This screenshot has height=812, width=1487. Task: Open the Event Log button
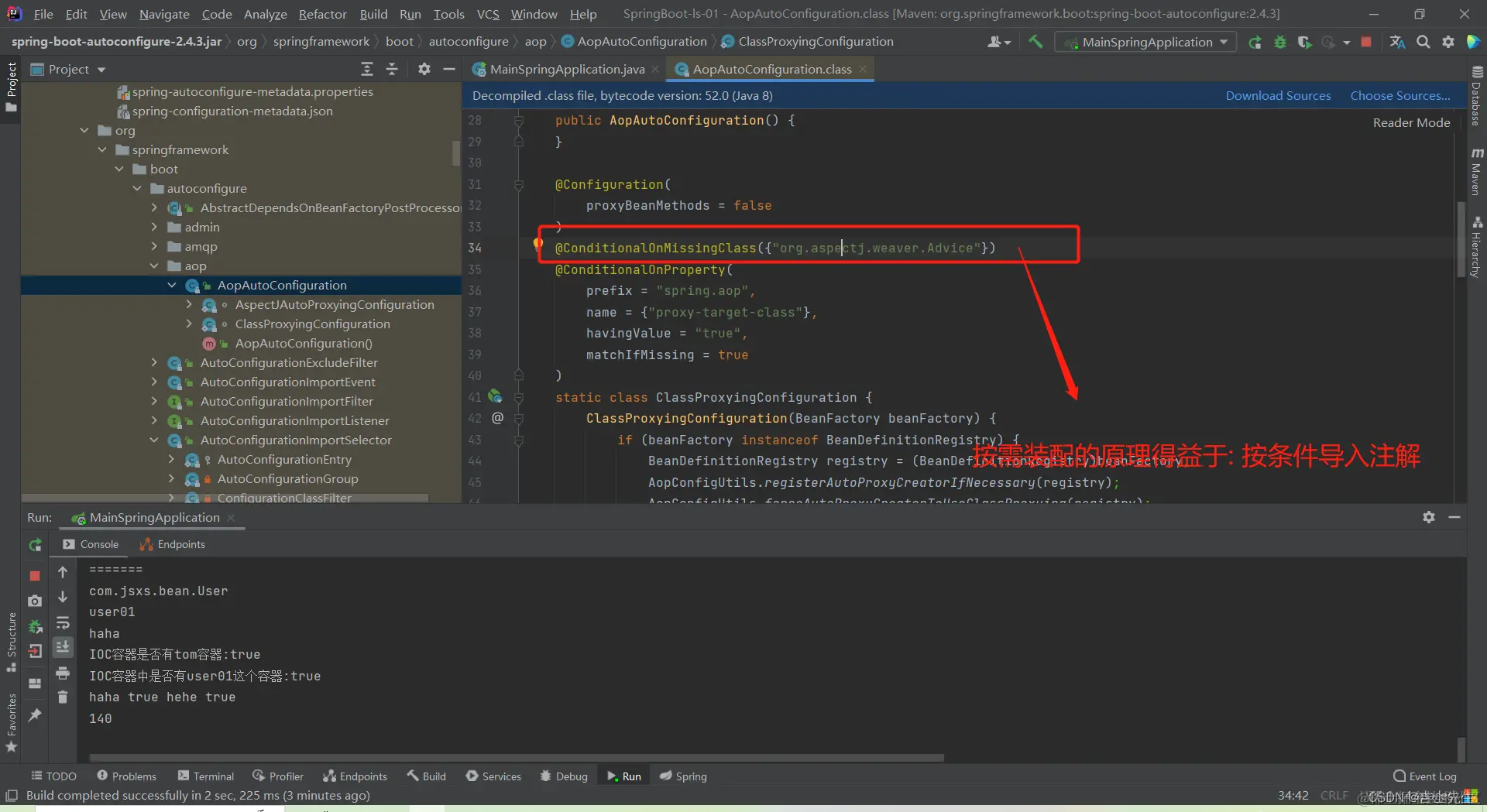(x=1425, y=776)
